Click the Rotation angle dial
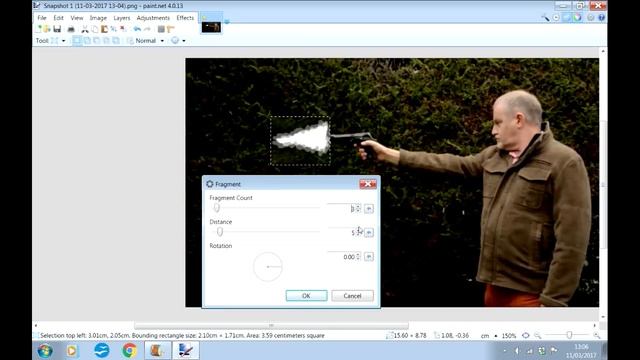This screenshot has width=640, height=360. click(x=268, y=267)
